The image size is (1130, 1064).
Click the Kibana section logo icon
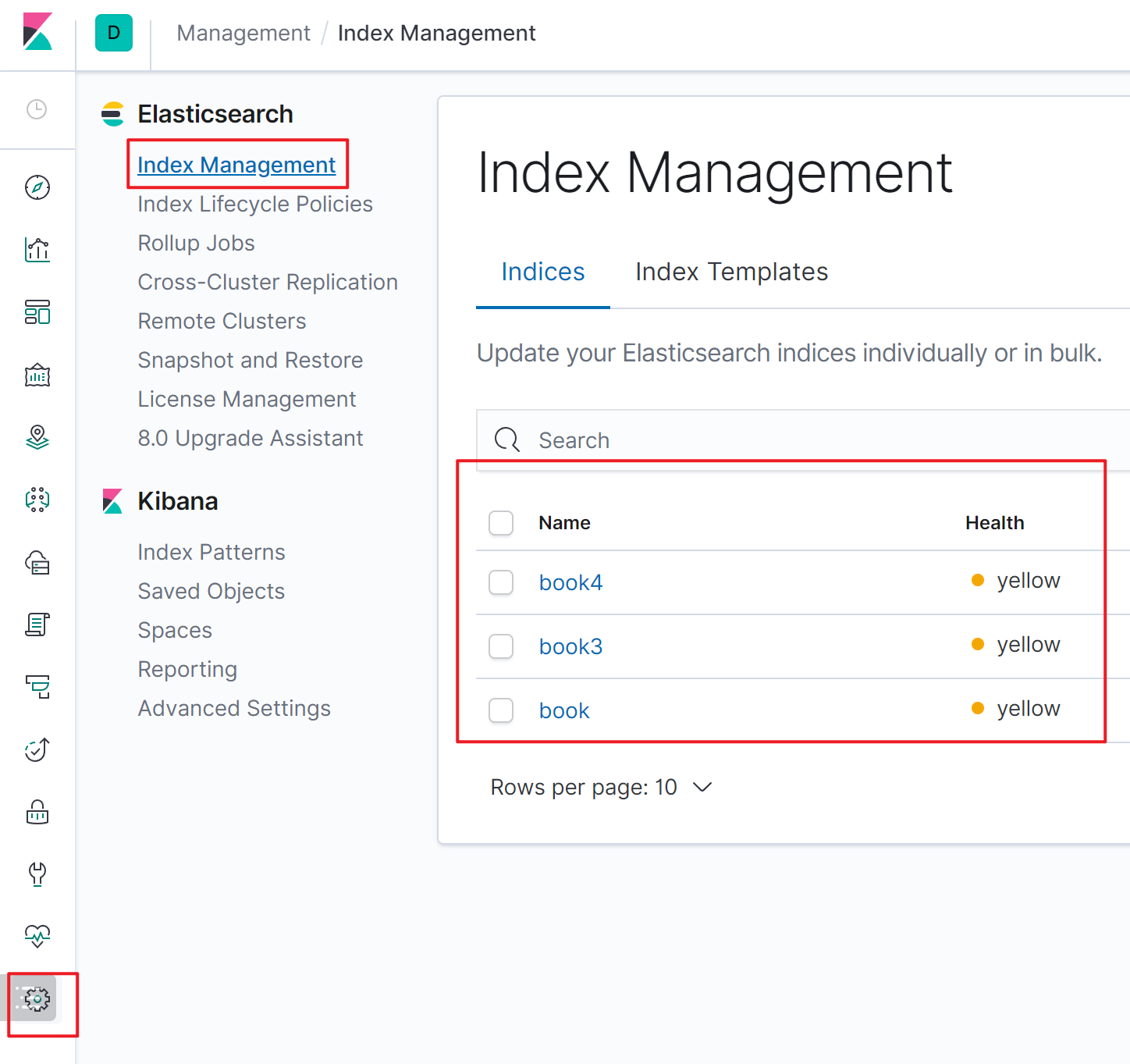pos(112,501)
